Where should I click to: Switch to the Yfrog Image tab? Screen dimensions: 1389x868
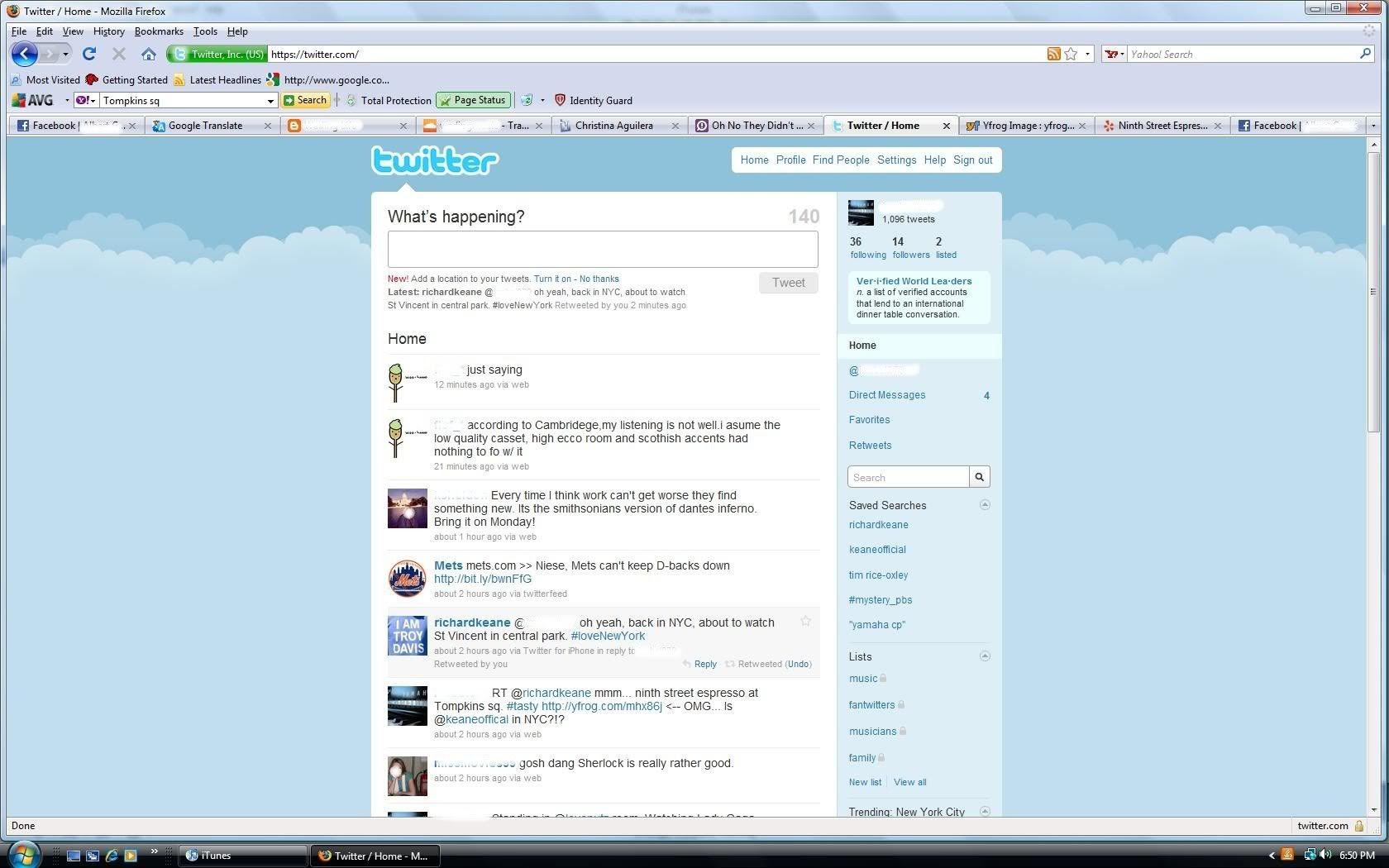coord(1025,126)
